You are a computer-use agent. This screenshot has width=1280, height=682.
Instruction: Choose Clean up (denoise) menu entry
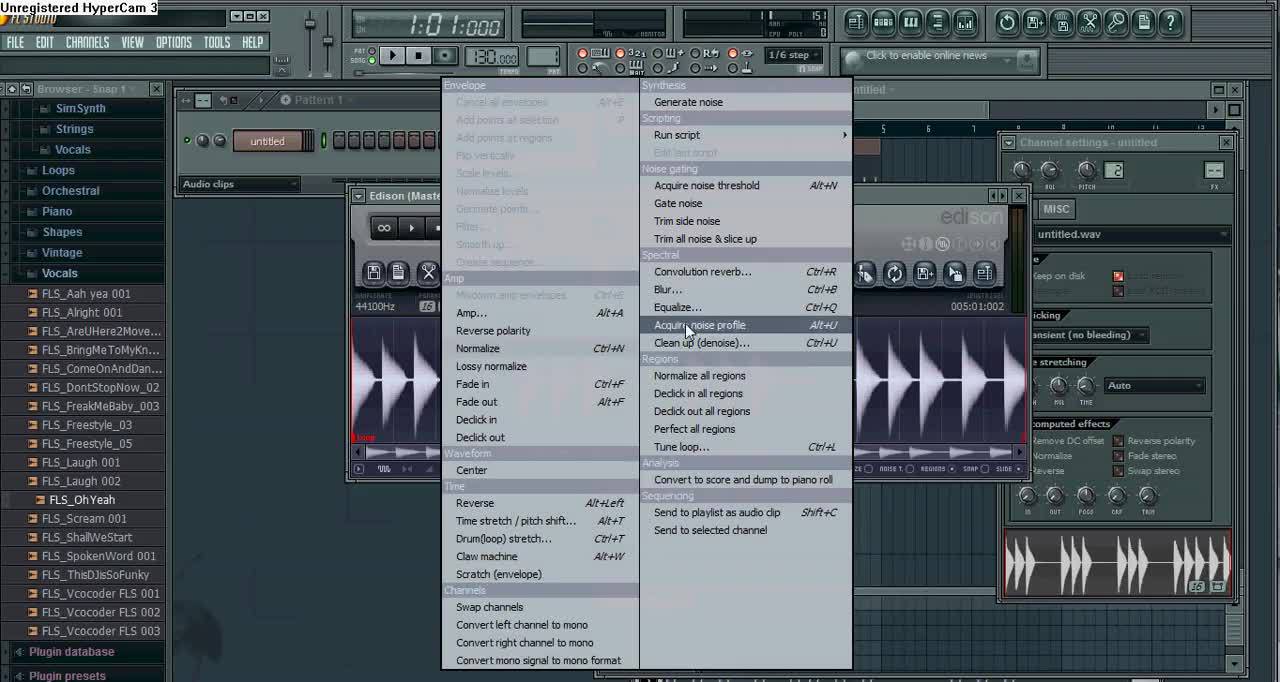[745, 343]
